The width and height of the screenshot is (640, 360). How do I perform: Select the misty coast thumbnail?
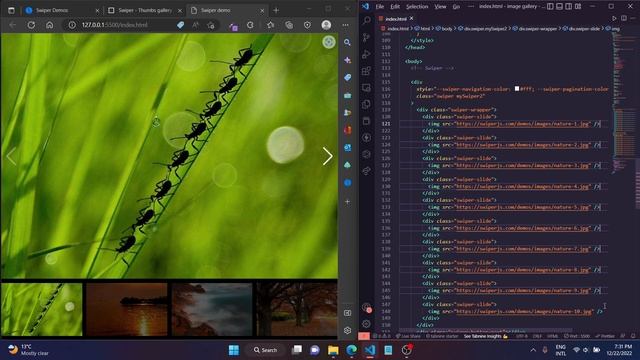tap(212, 309)
